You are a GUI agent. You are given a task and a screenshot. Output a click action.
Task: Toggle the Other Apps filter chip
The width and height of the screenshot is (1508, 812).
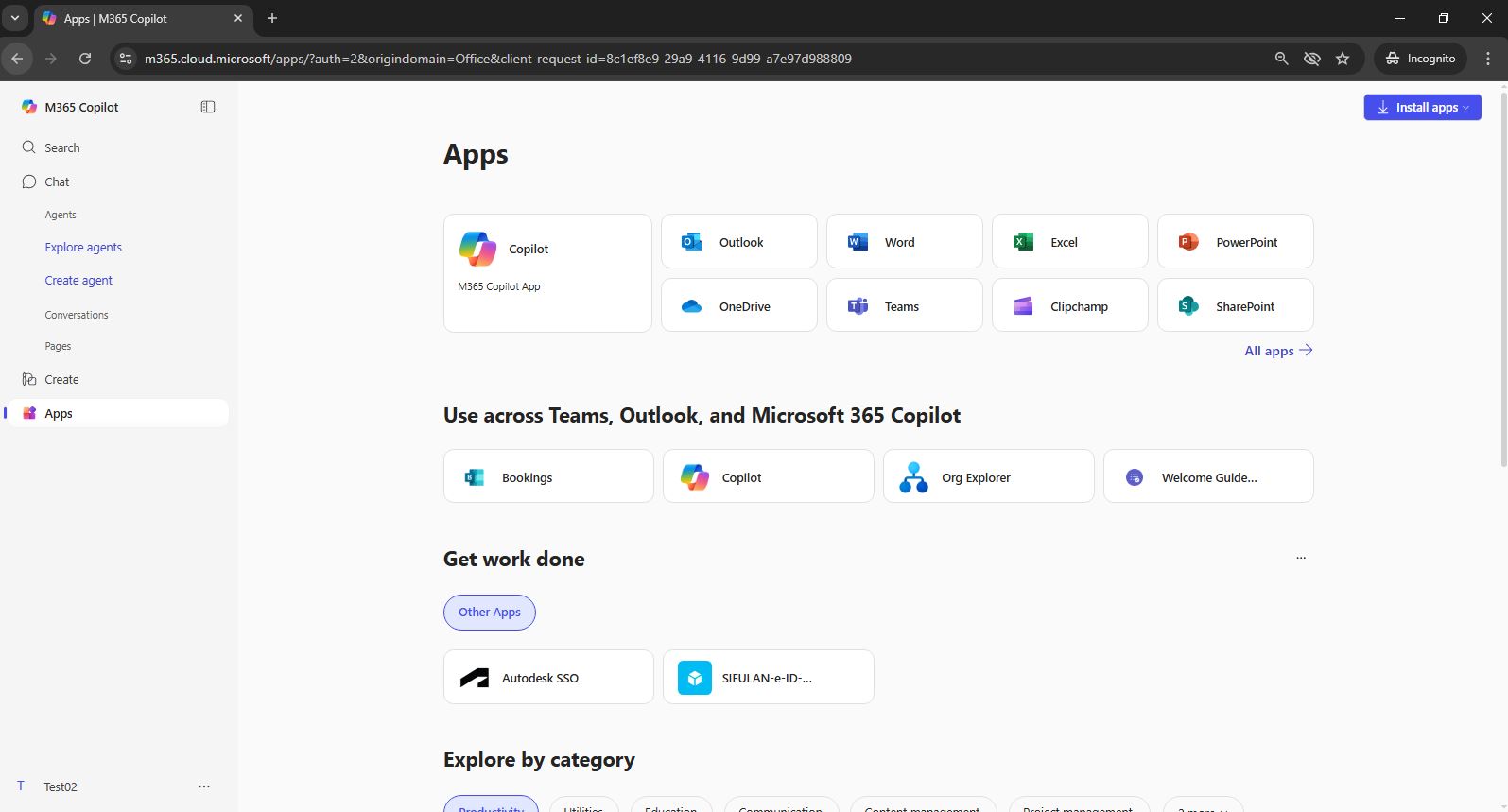point(489,613)
